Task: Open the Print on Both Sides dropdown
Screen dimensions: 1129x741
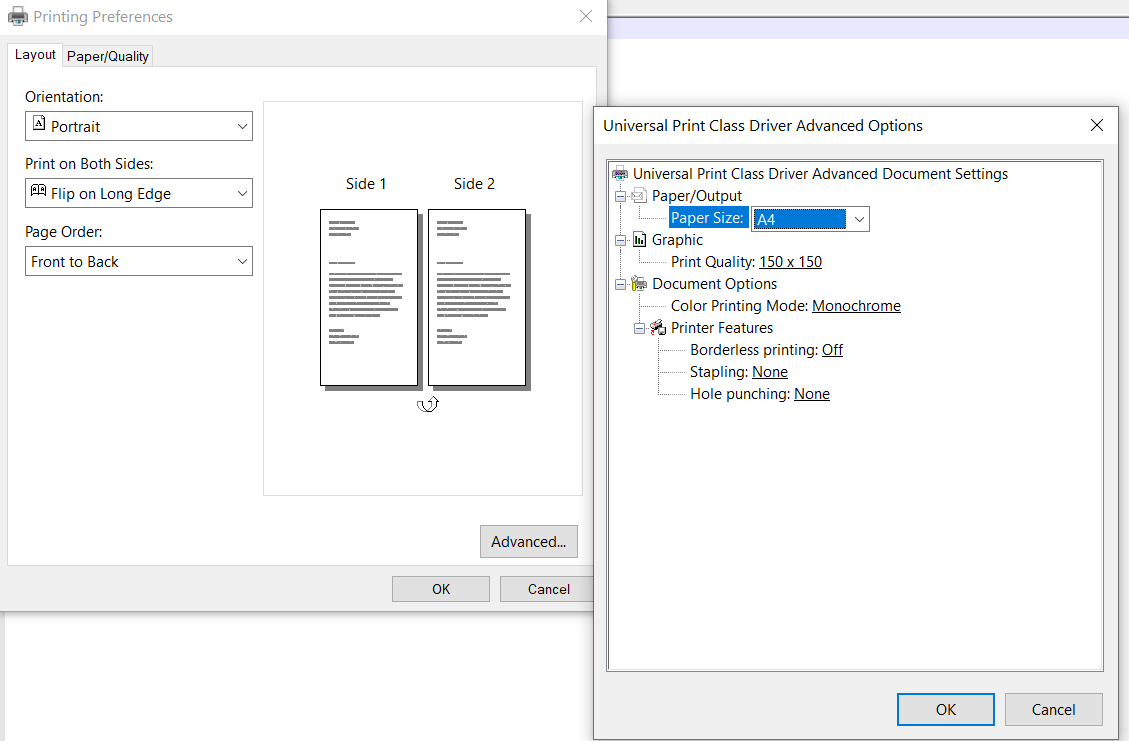Action: point(139,193)
